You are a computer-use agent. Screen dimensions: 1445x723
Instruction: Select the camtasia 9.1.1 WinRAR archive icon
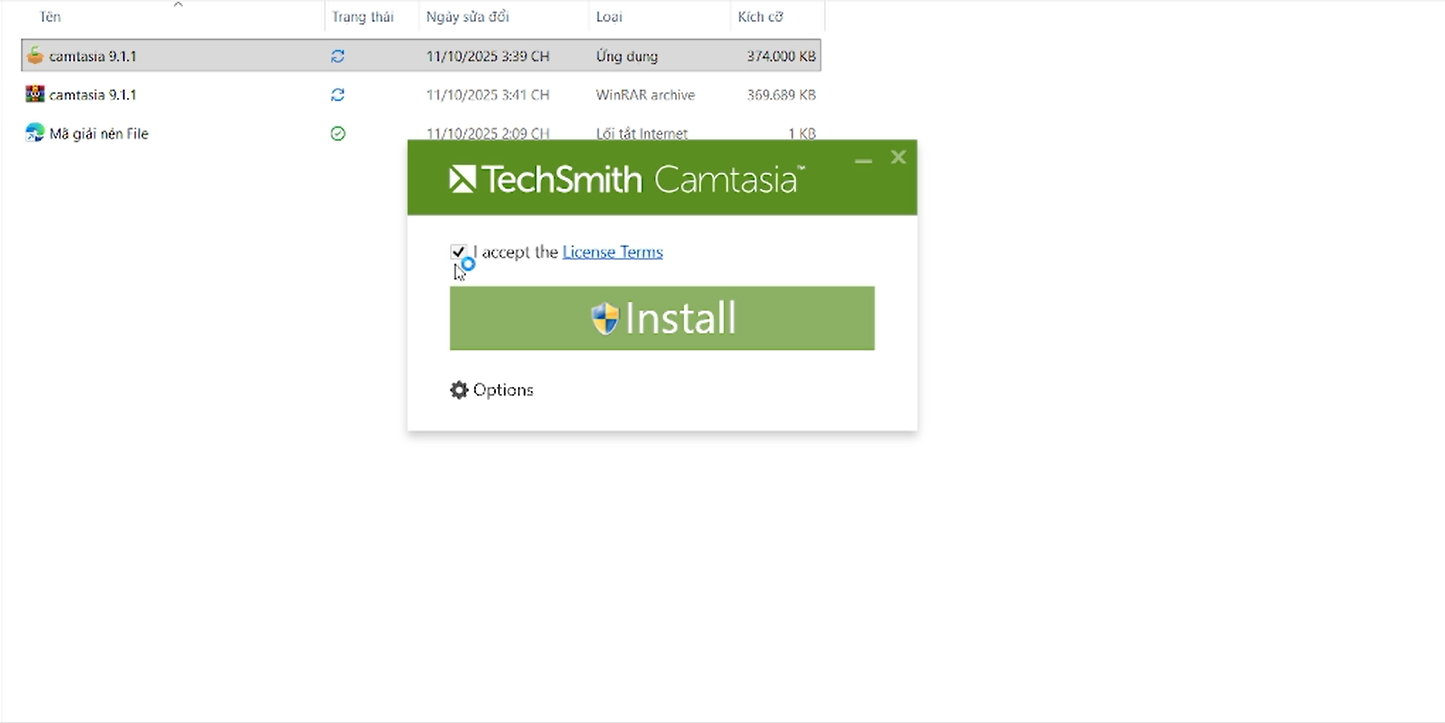point(35,94)
